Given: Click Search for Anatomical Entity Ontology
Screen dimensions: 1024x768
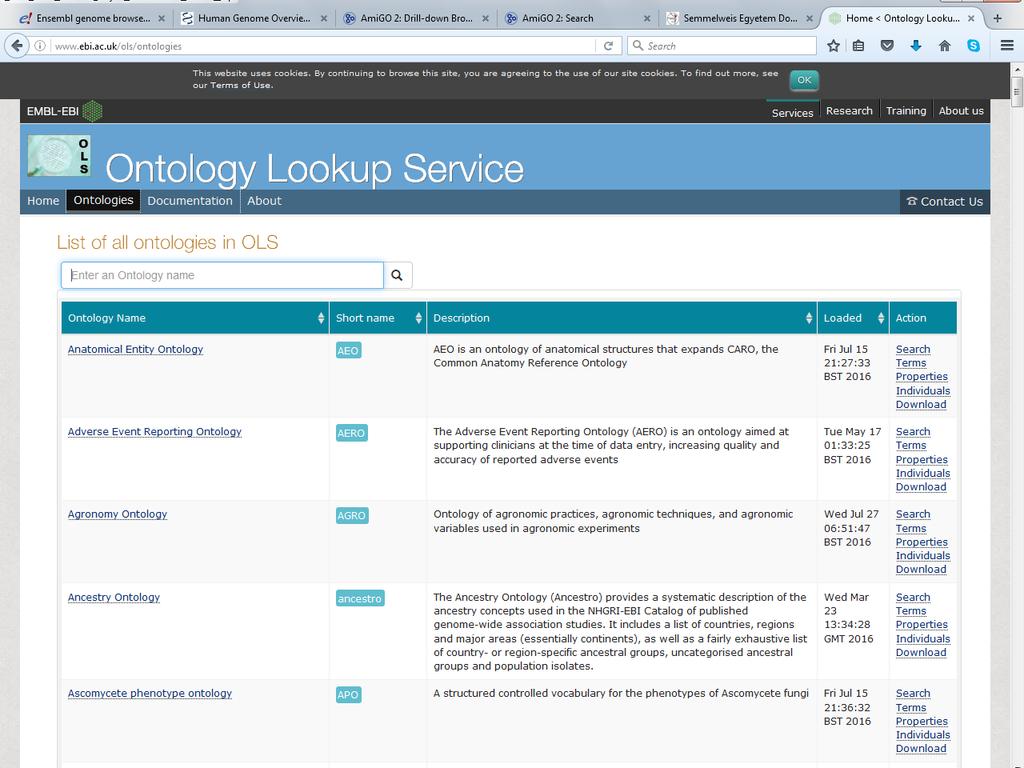Looking at the screenshot, I should pos(913,349).
